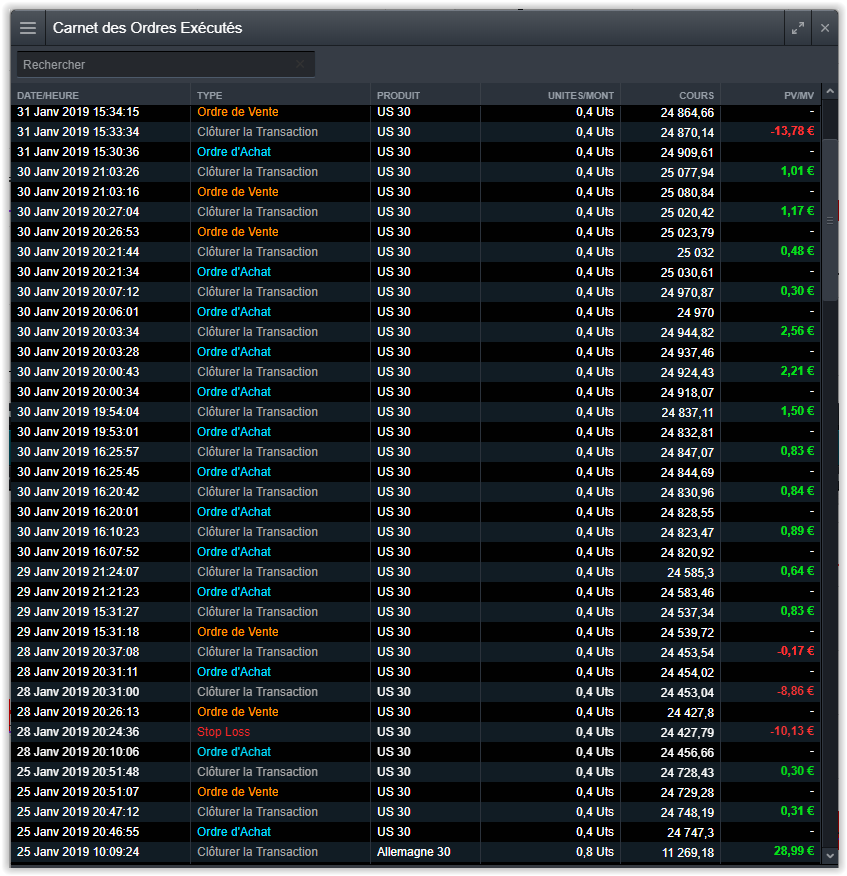
Task: Click row dated 30 Janv 2019 16:07:52
Action: [x=416, y=552]
